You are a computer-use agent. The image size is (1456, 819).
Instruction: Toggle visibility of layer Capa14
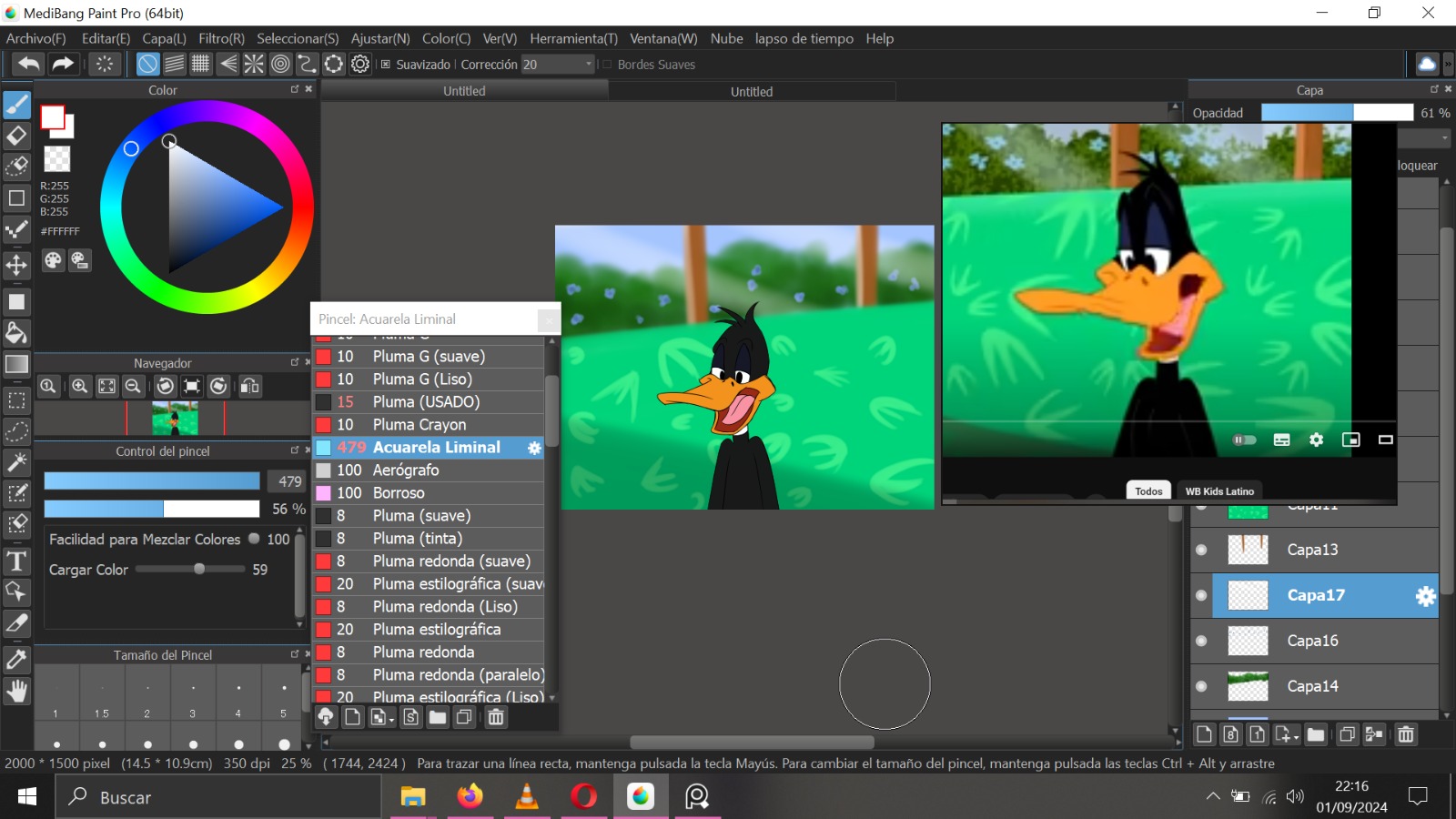pyautogui.click(x=1201, y=686)
